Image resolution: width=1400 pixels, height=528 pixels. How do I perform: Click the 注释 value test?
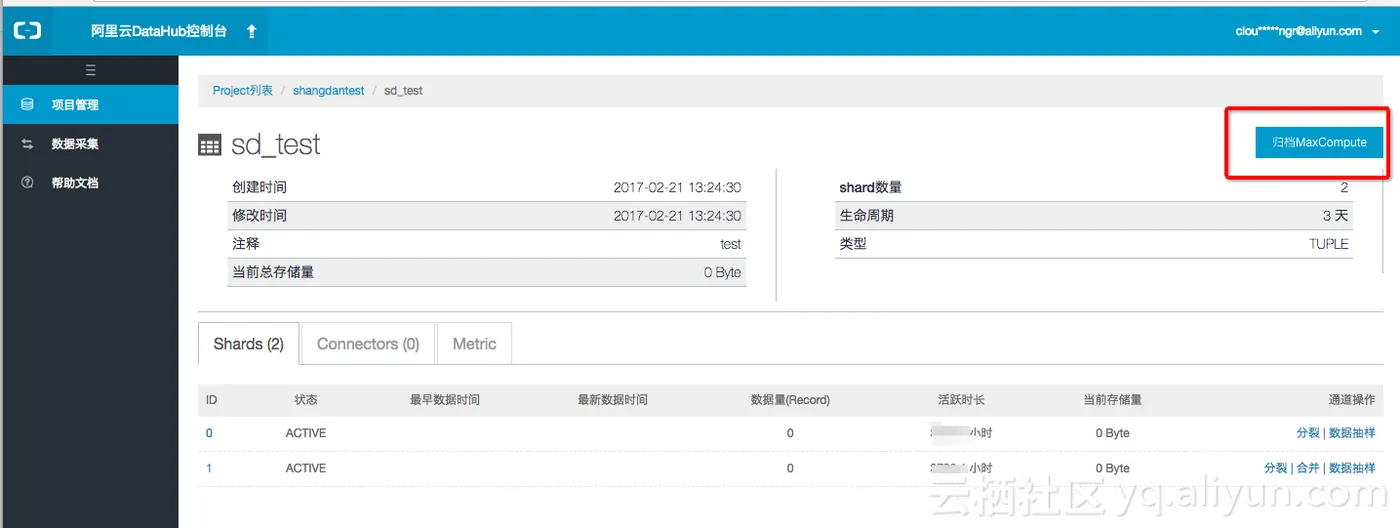click(730, 244)
